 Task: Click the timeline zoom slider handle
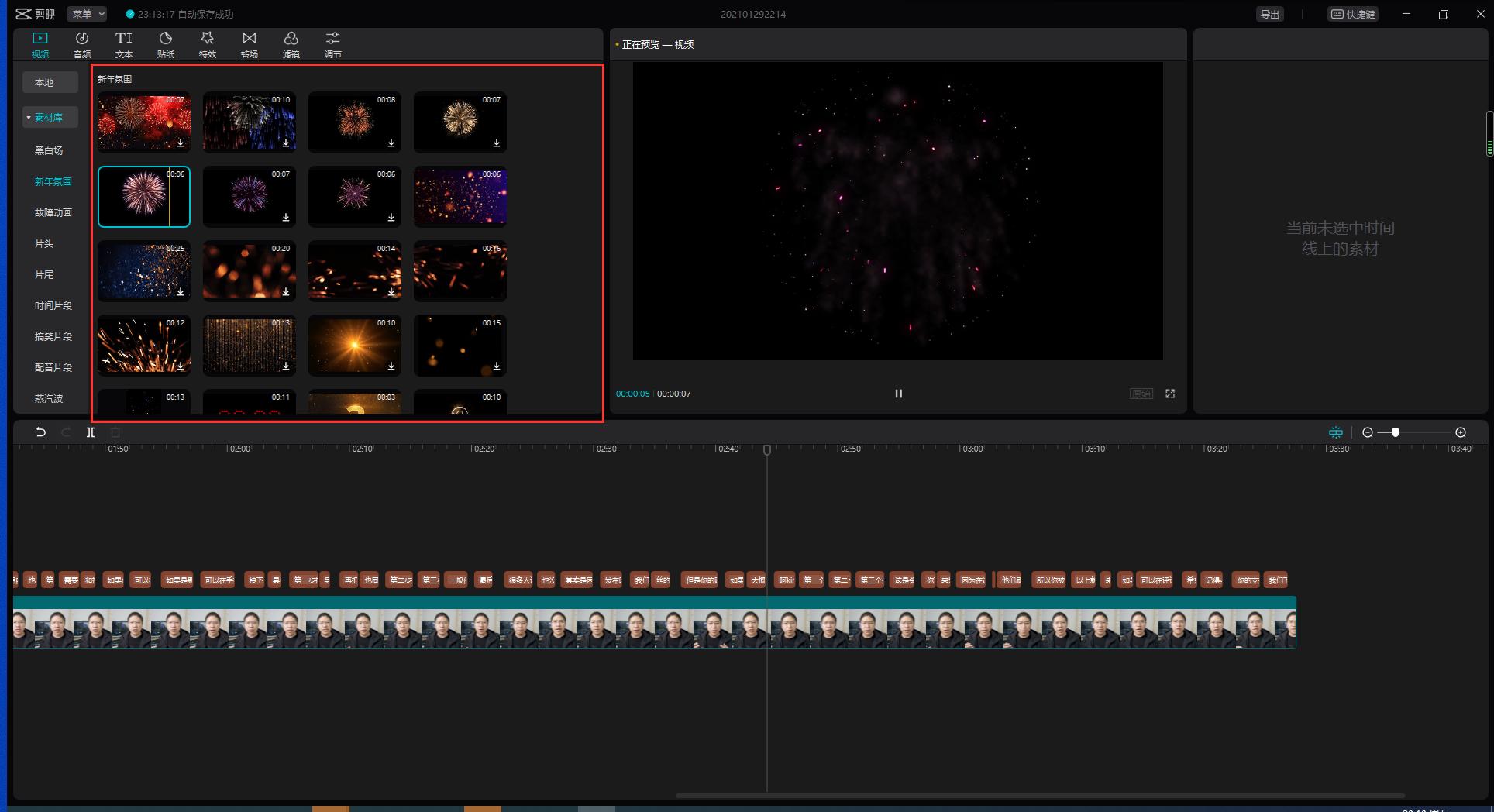(x=1396, y=432)
